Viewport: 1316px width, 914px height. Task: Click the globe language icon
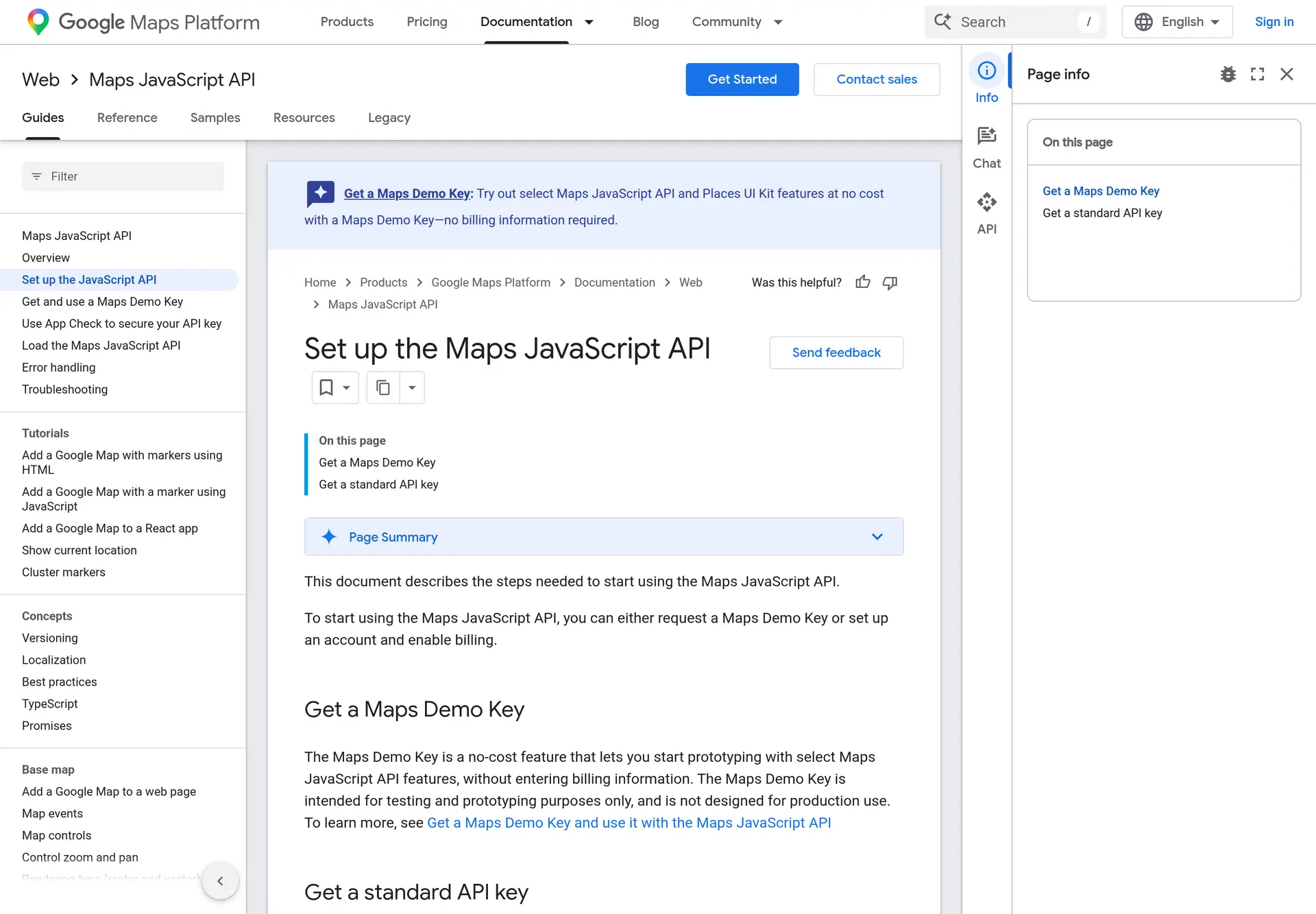(x=1143, y=22)
